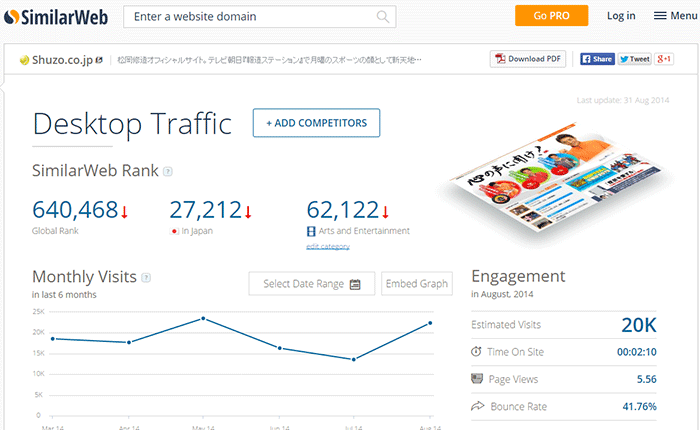The height and width of the screenshot is (430, 700).
Task: Click the 00:02:10 time on site value
Action: coord(637,352)
